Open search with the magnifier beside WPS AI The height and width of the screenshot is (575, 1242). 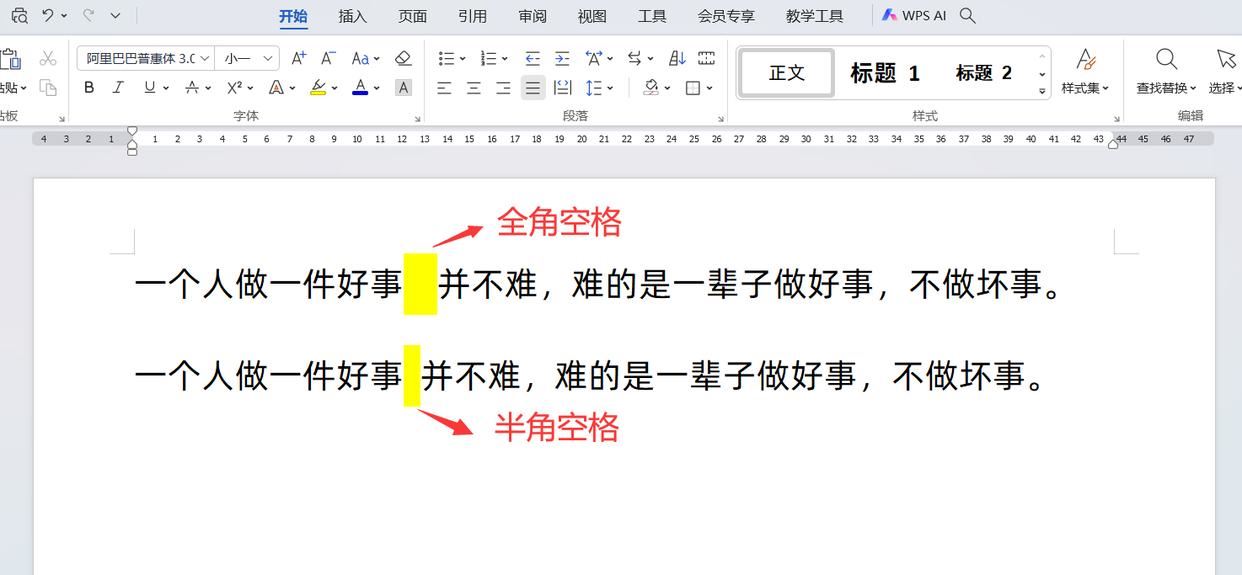click(x=967, y=16)
